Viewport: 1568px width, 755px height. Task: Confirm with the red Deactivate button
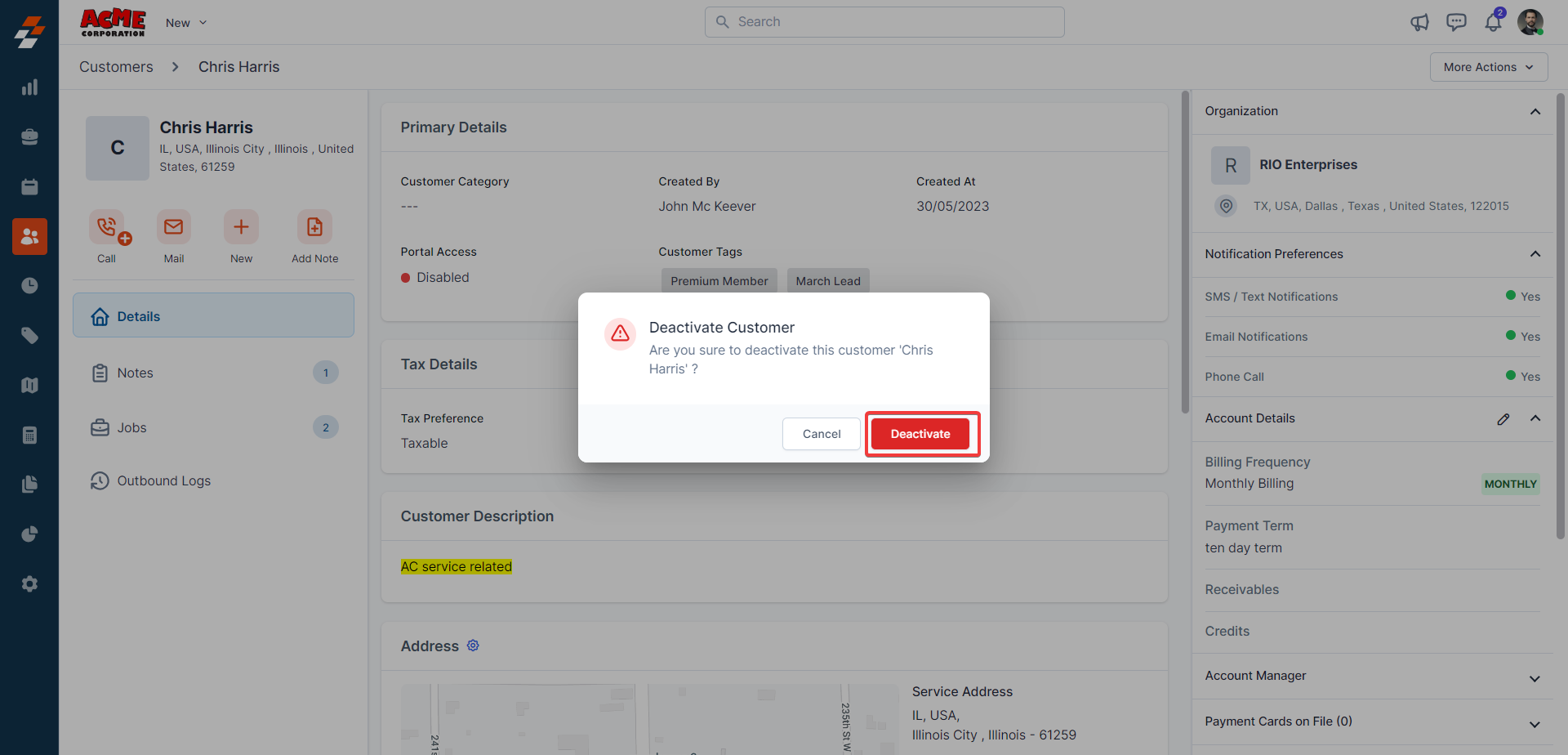point(920,434)
